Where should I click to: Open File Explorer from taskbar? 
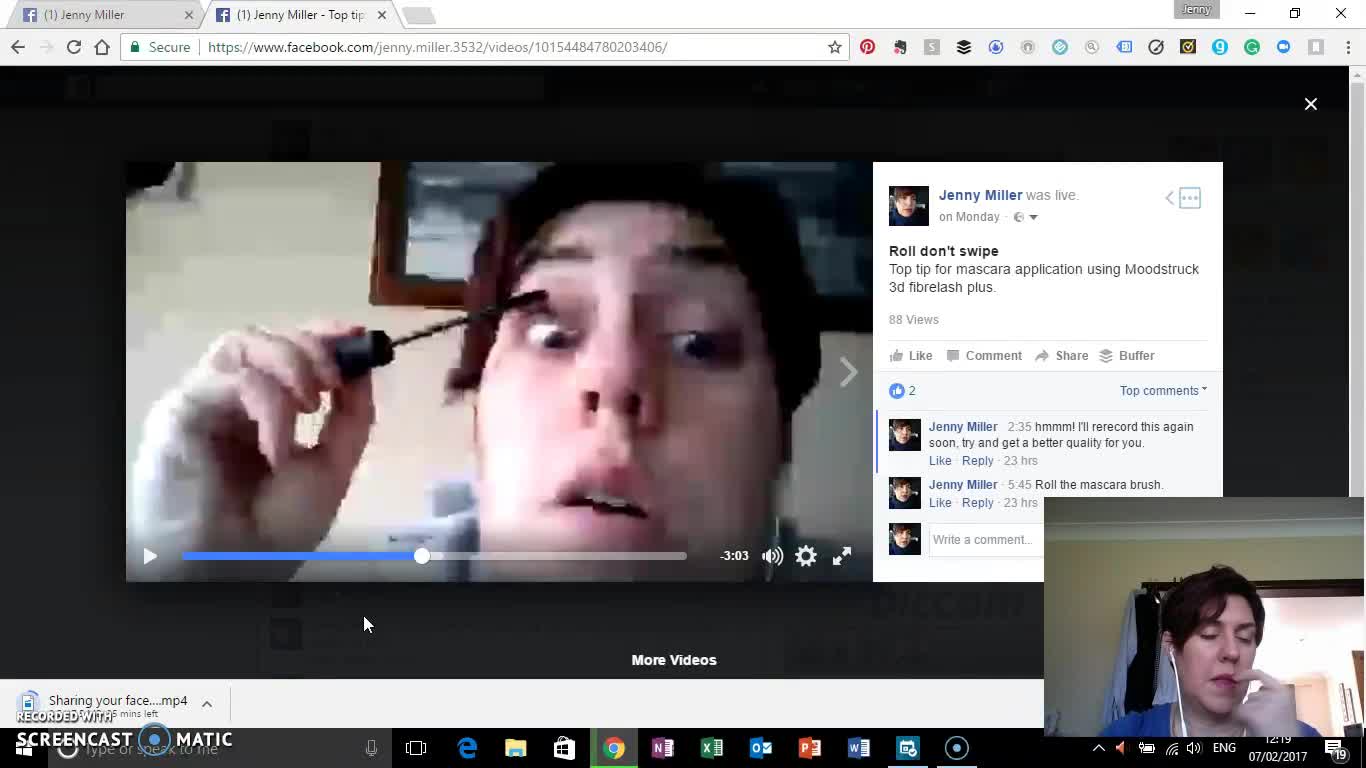pos(516,748)
